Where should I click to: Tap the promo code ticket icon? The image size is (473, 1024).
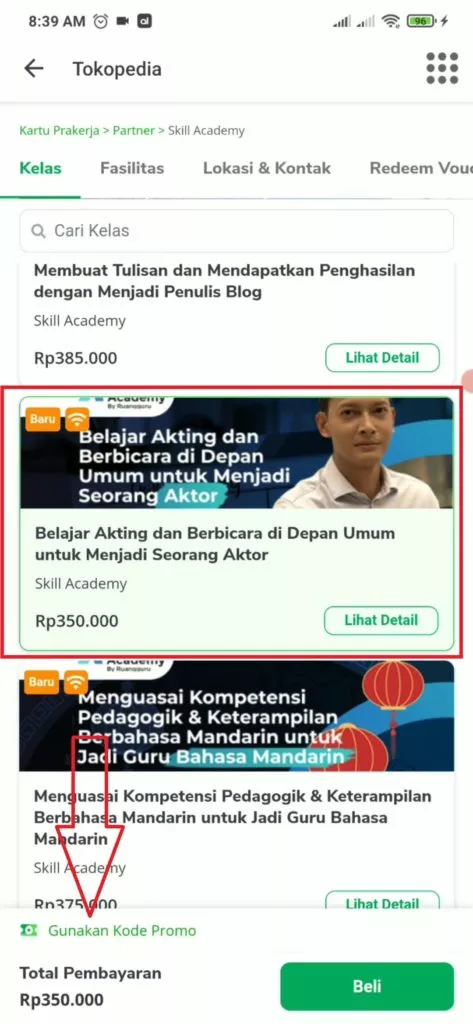[x=28, y=930]
